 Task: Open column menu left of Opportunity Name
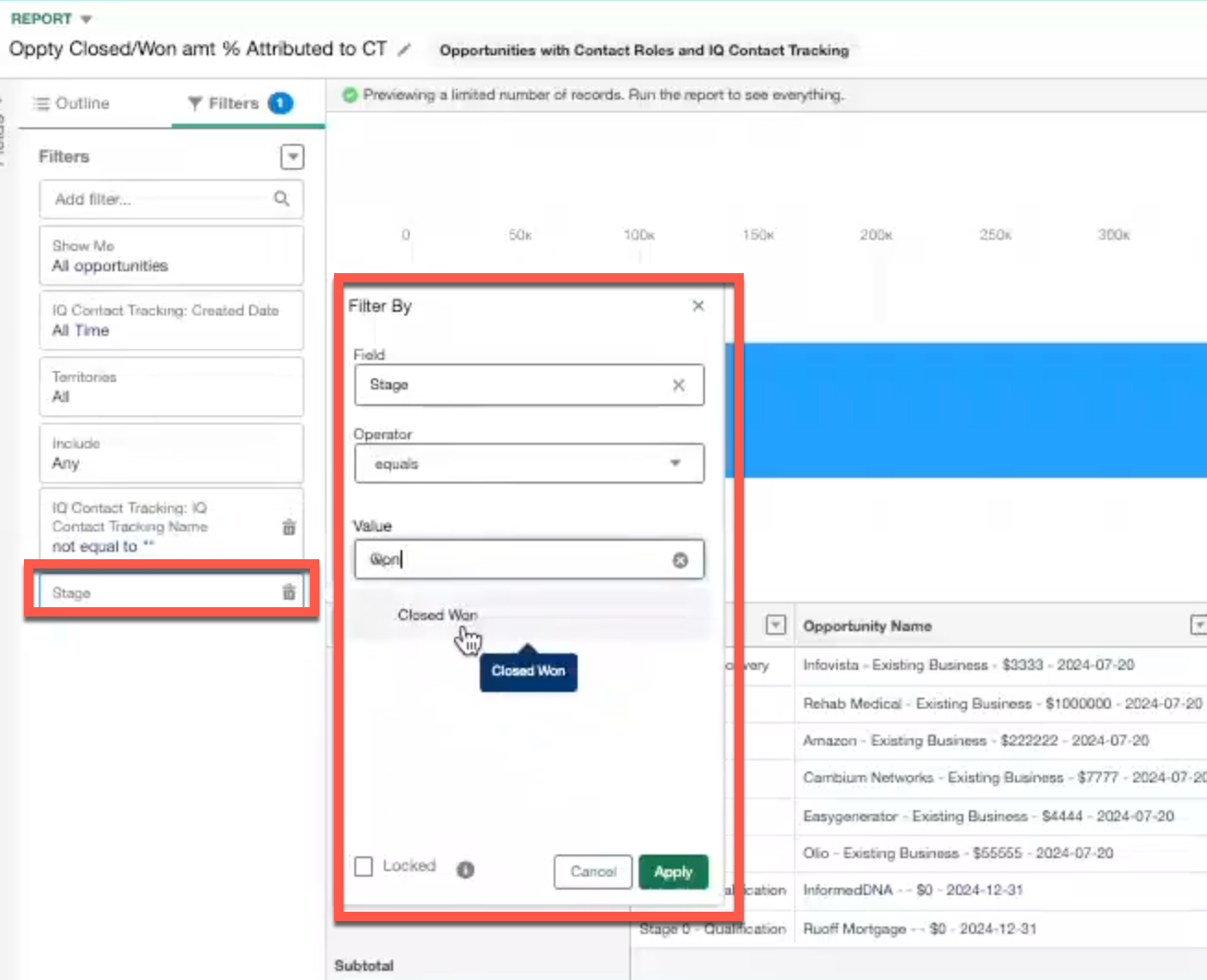point(776,626)
